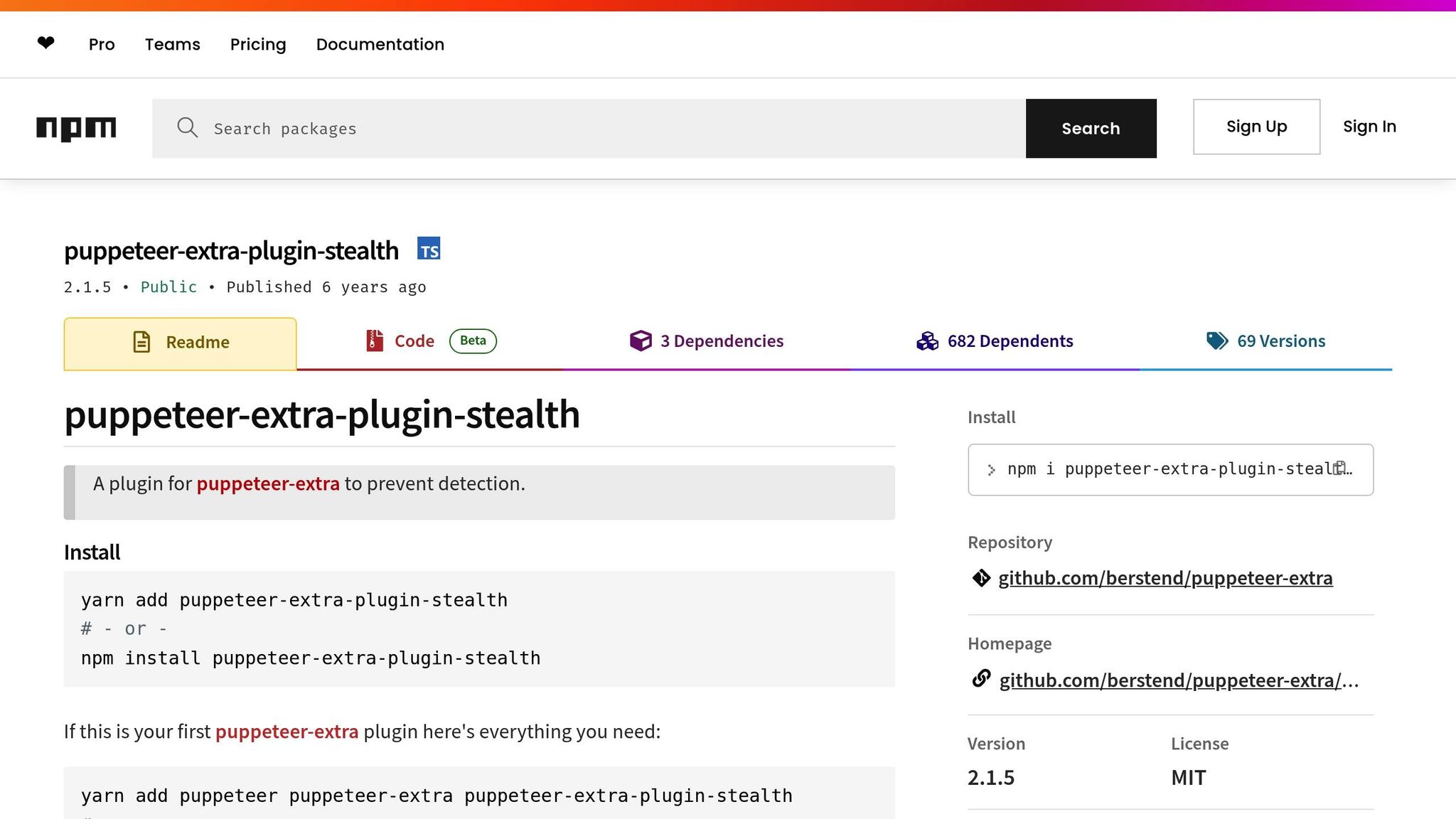Click the tags icon beside 69 Versions

(x=1216, y=341)
